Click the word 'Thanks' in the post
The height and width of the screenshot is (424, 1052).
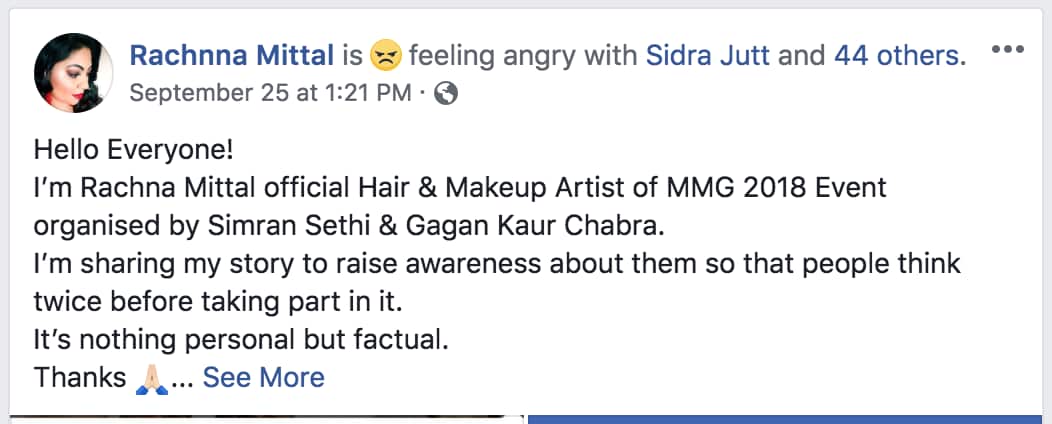click(x=76, y=378)
